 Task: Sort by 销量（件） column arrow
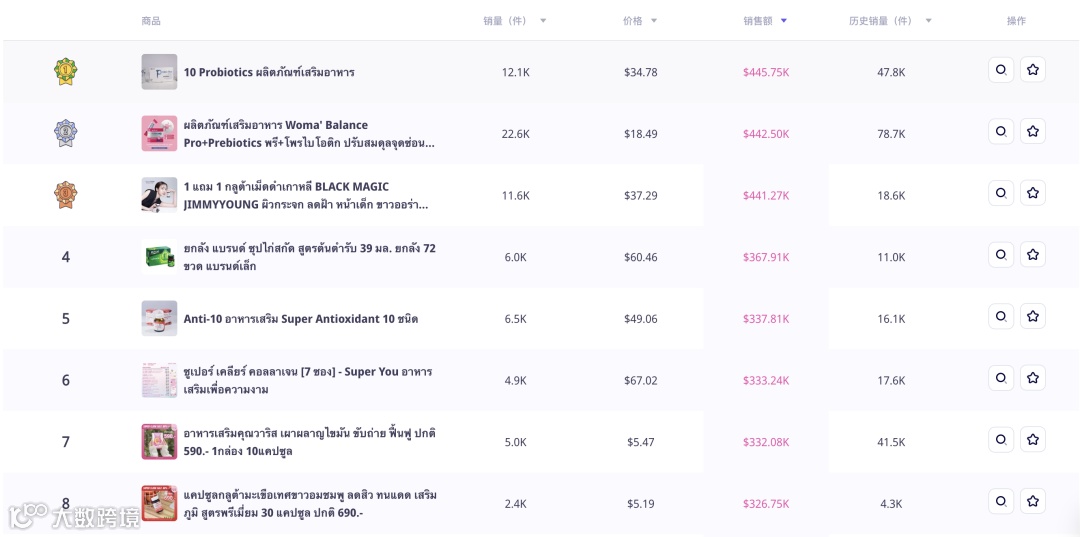click(x=543, y=21)
